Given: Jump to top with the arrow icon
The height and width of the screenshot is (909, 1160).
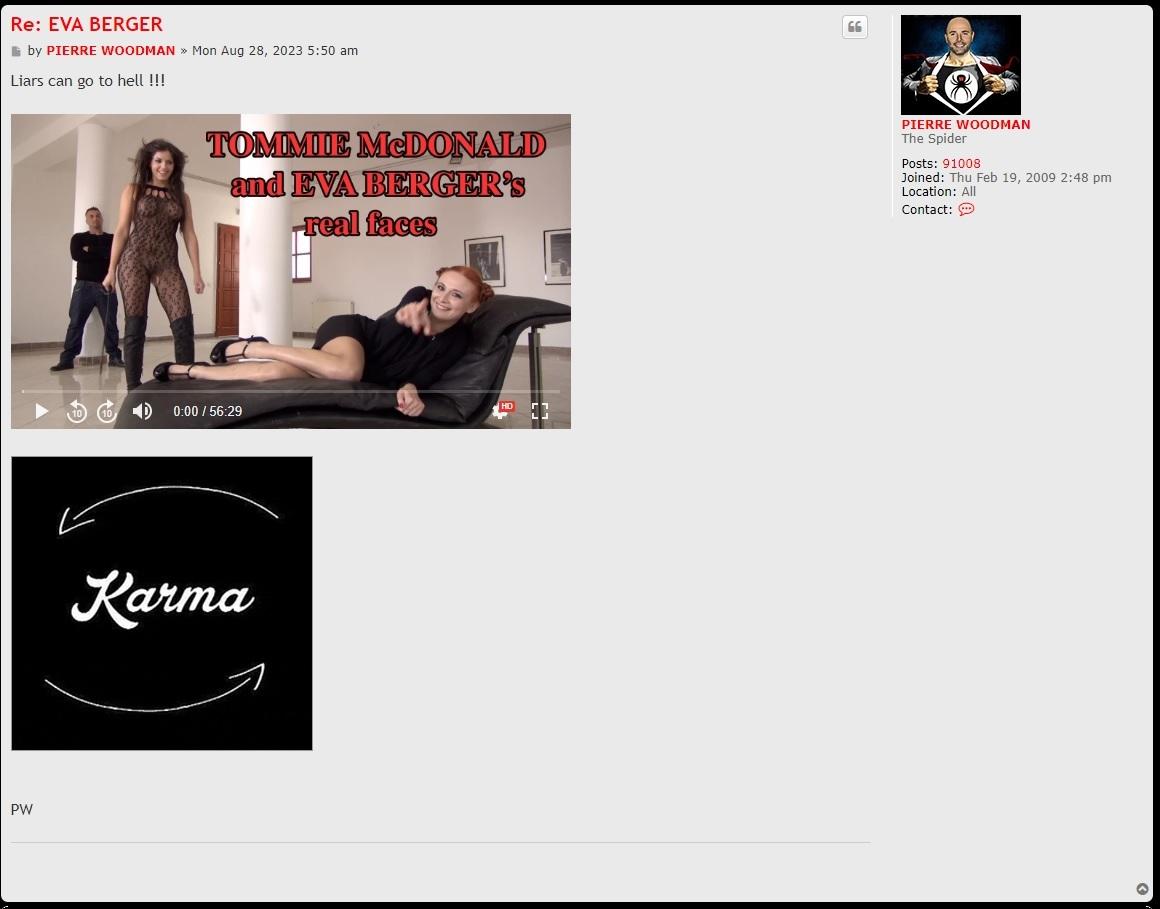Looking at the screenshot, I should point(1142,889).
